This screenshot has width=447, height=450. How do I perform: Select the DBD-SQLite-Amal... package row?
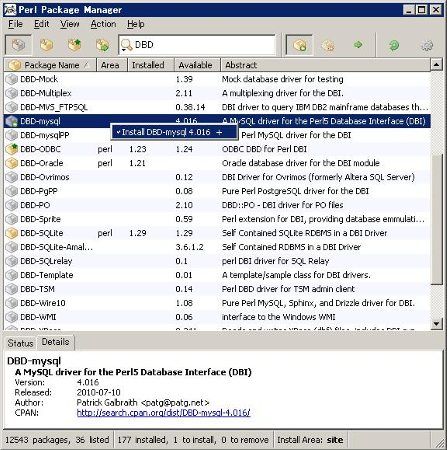pyautogui.click(x=217, y=247)
